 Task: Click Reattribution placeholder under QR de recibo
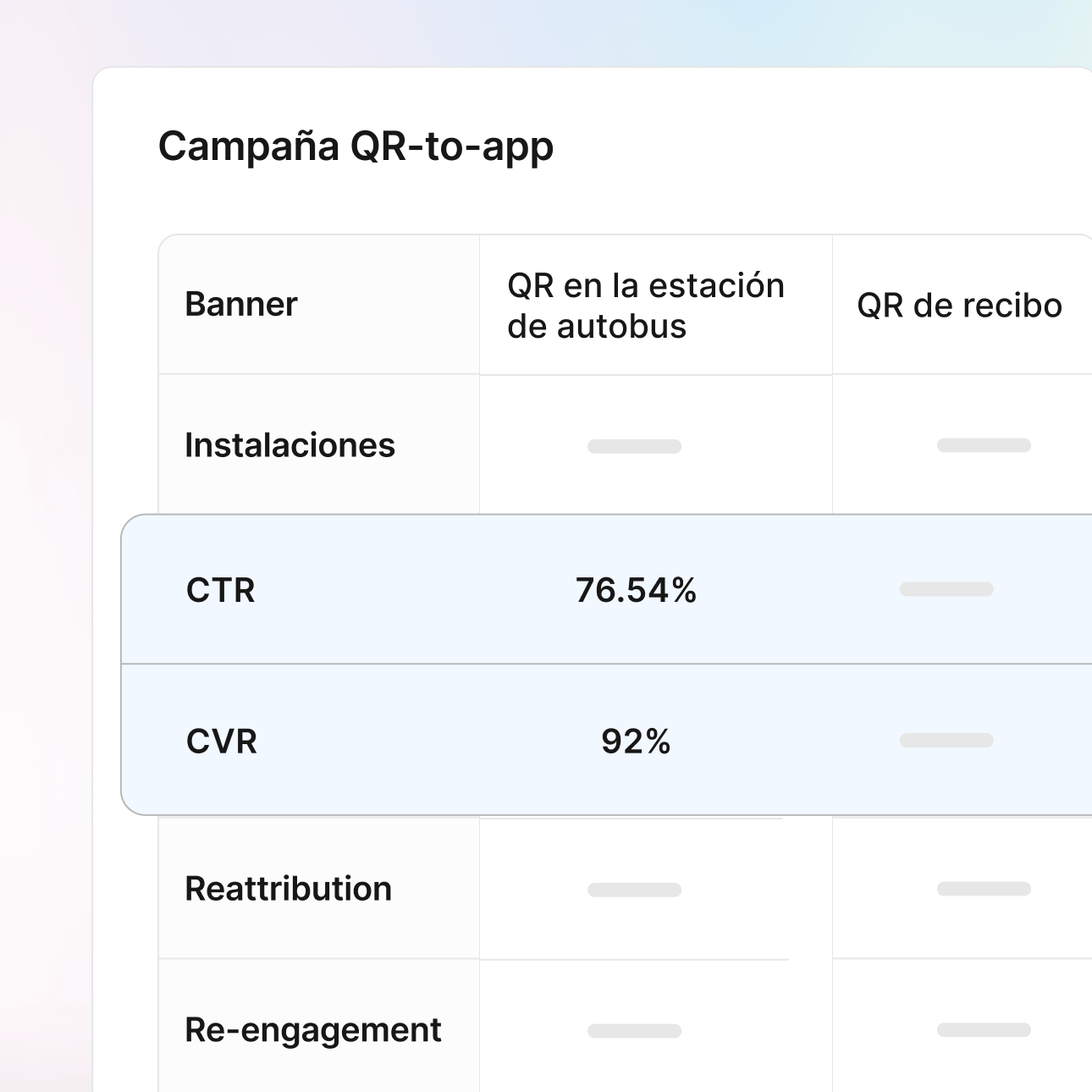[984, 889]
